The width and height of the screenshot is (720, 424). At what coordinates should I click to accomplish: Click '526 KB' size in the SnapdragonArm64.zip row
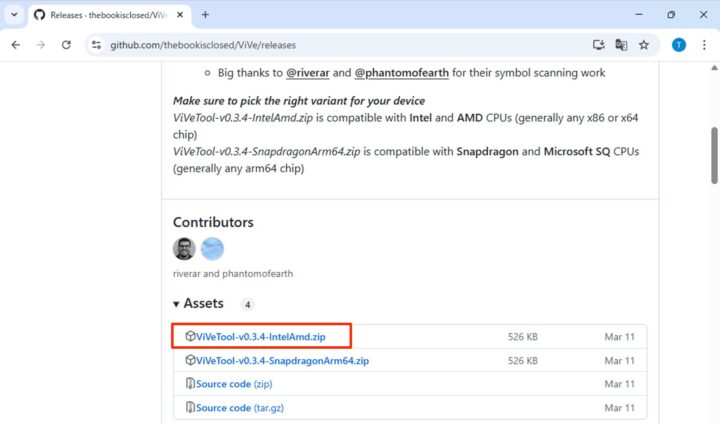point(523,361)
